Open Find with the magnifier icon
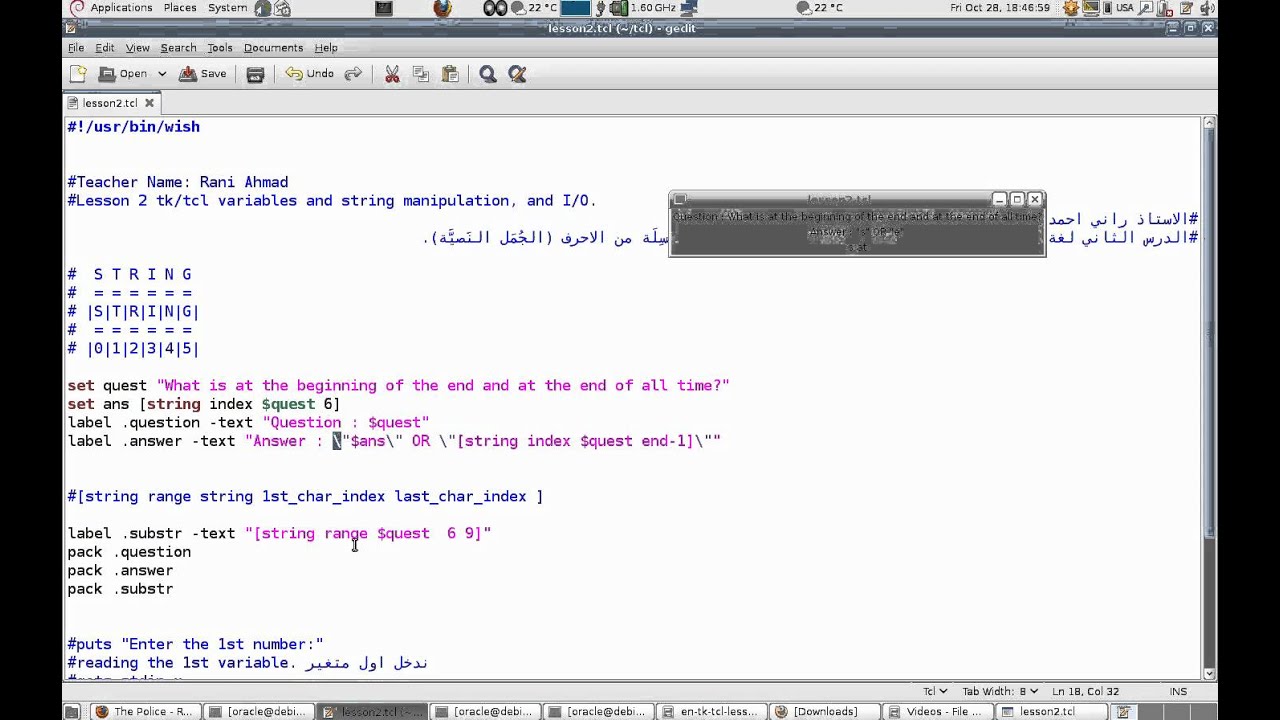The width and height of the screenshot is (1280, 720). point(488,74)
